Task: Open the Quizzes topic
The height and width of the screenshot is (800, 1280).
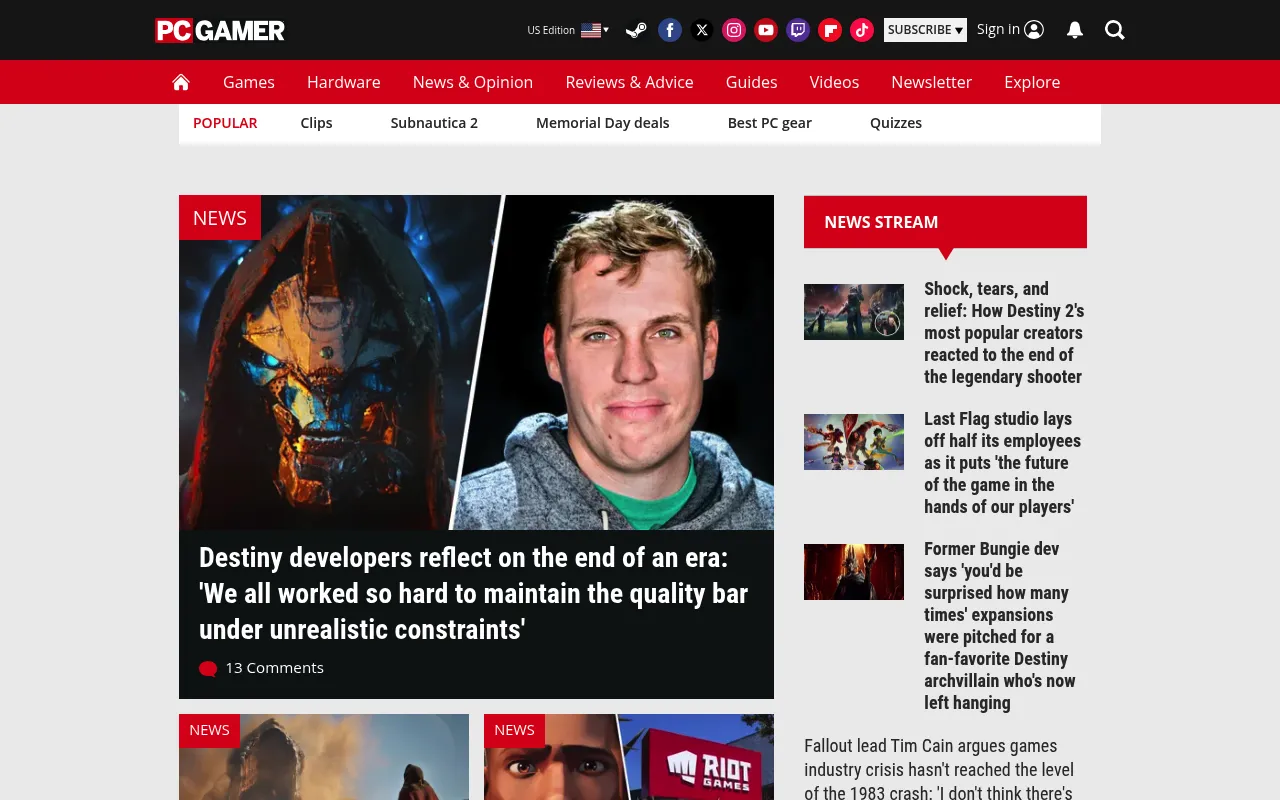Action: [x=896, y=123]
